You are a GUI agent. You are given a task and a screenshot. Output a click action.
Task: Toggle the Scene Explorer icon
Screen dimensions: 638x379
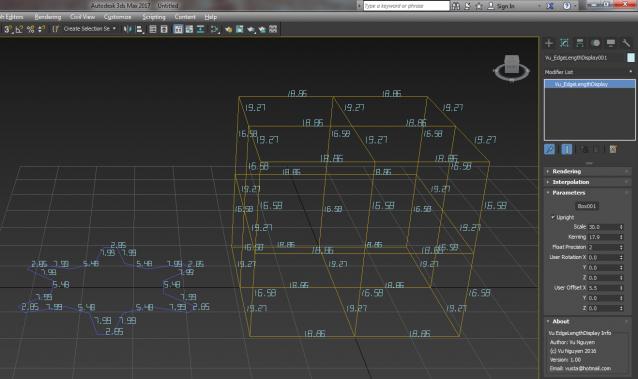point(153,29)
